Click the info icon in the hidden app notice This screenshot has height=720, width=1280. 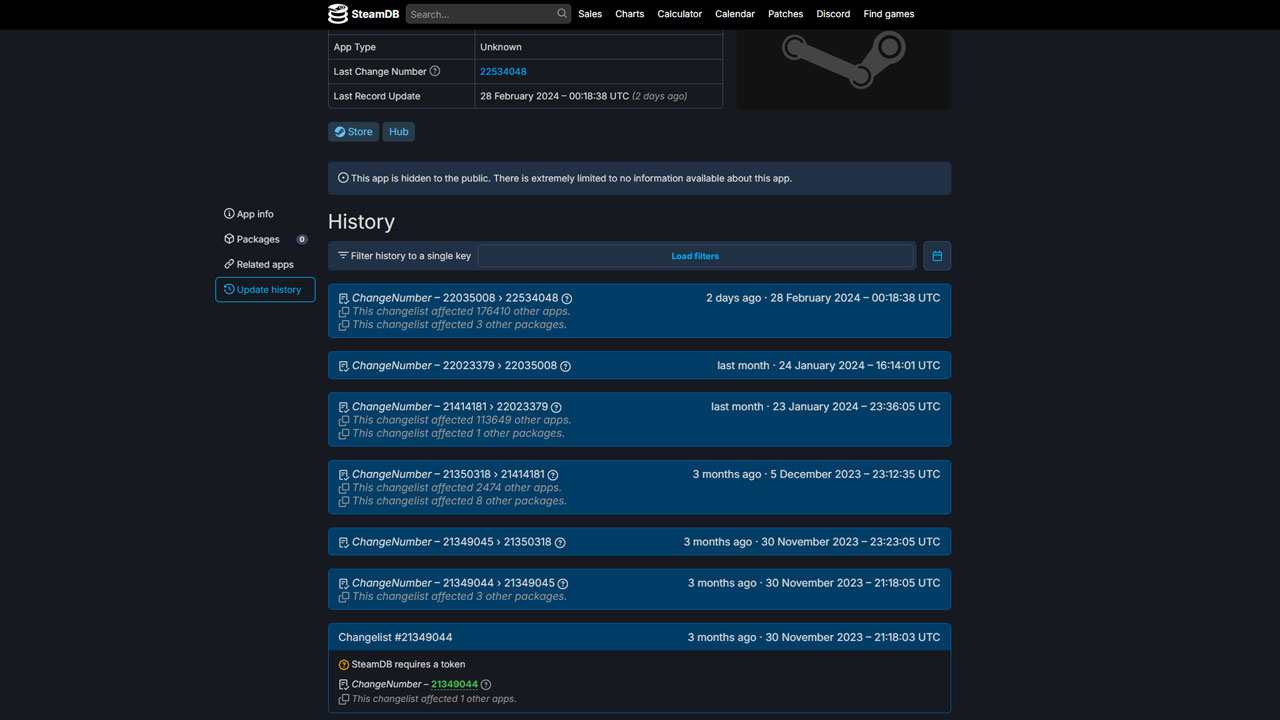click(x=343, y=178)
